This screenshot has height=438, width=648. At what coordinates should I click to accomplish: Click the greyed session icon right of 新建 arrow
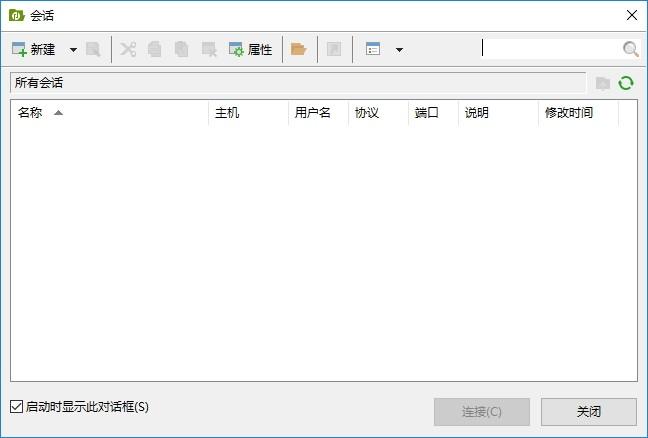point(93,50)
